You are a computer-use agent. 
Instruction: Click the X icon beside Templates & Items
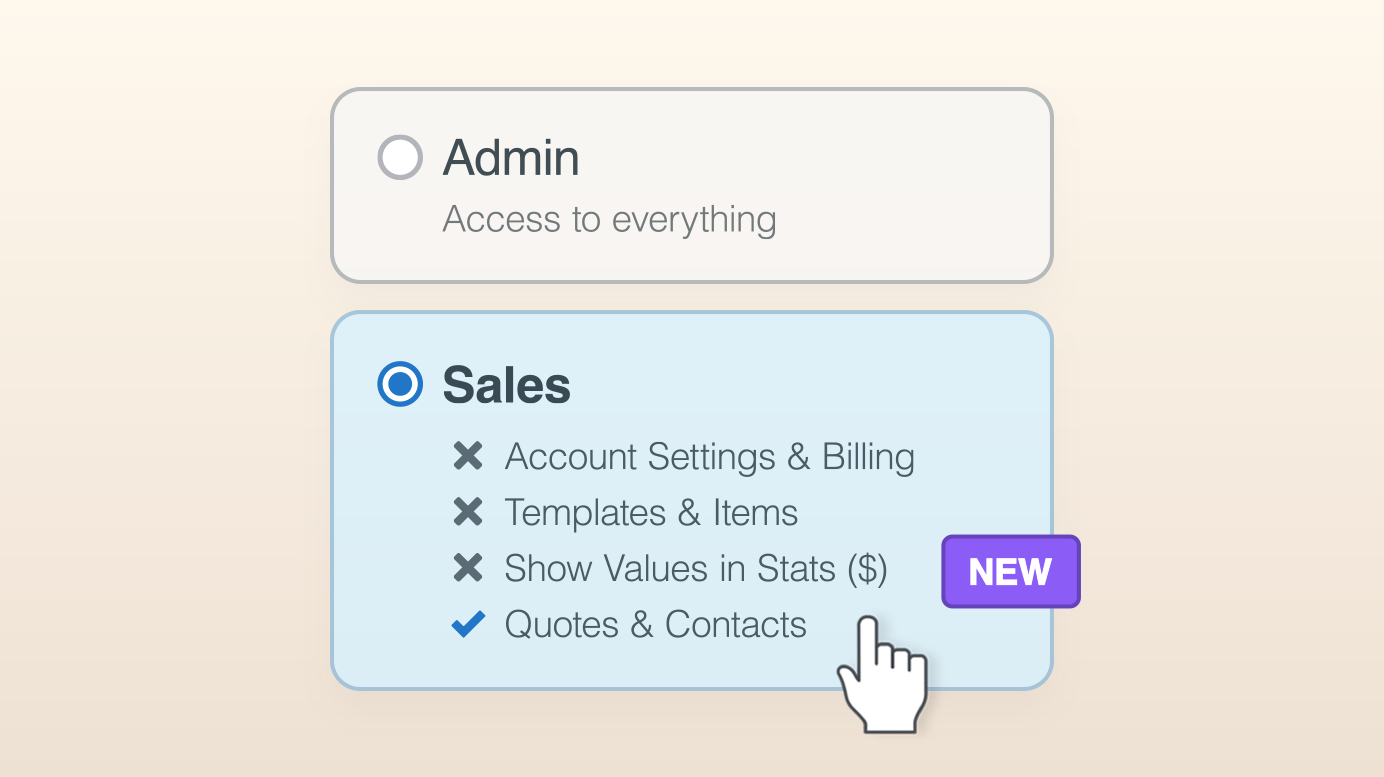(468, 512)
